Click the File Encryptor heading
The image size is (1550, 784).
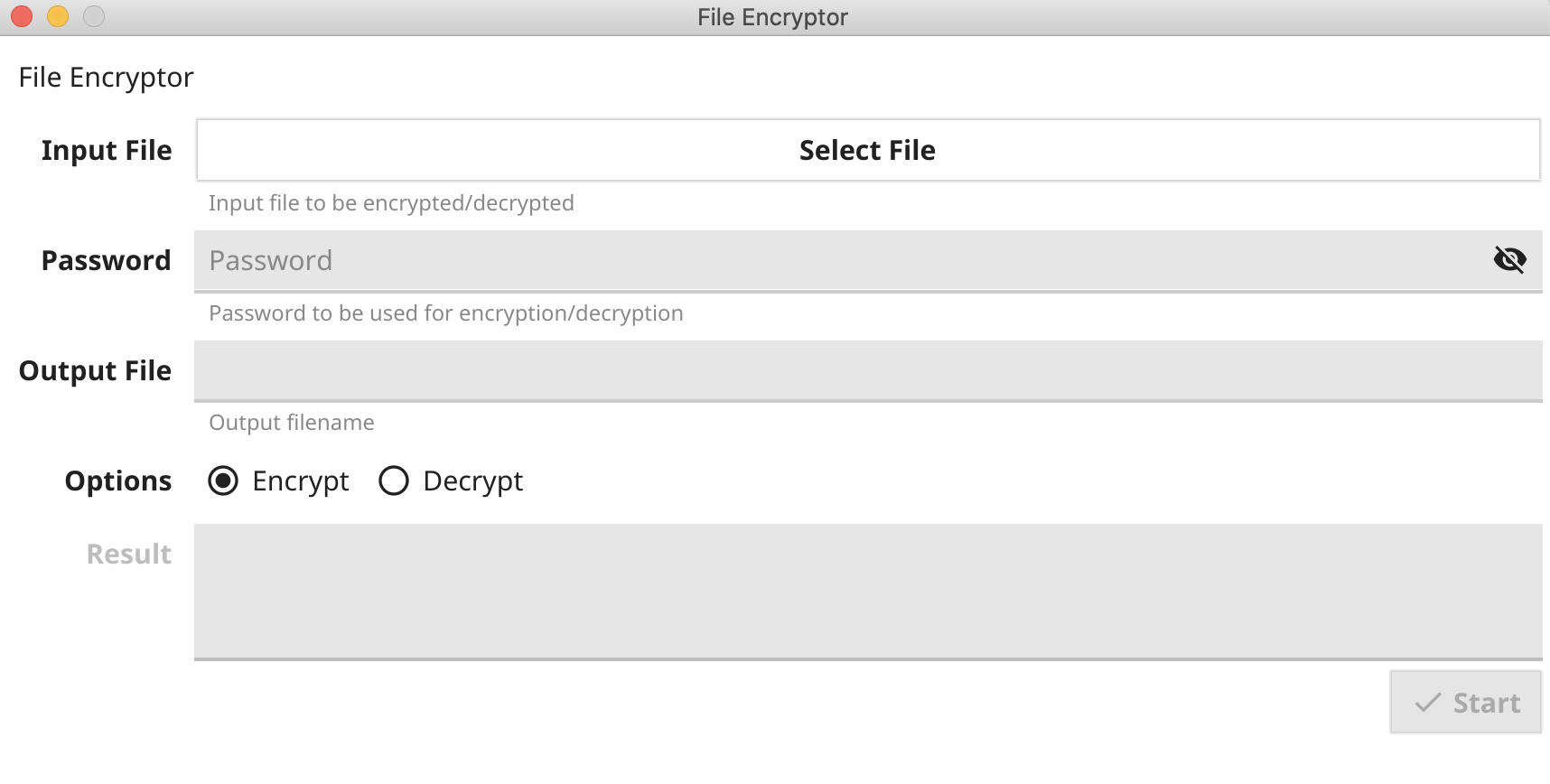pyautogui.click(x=105, y=76)
